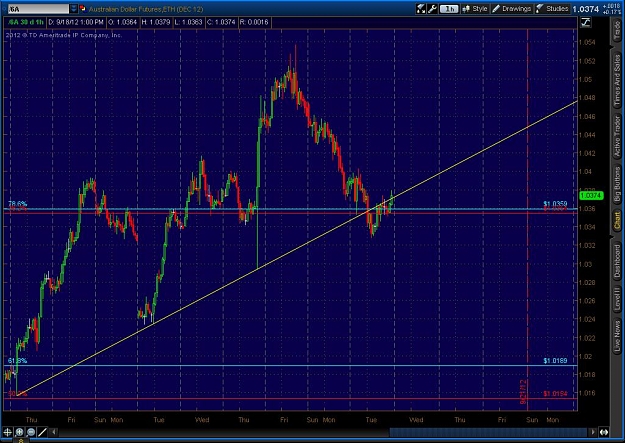Click the 'L: 1.0363' low value
Image resolution: width=625 pixels, height=443 pixels.
click(x=188, y=22)
